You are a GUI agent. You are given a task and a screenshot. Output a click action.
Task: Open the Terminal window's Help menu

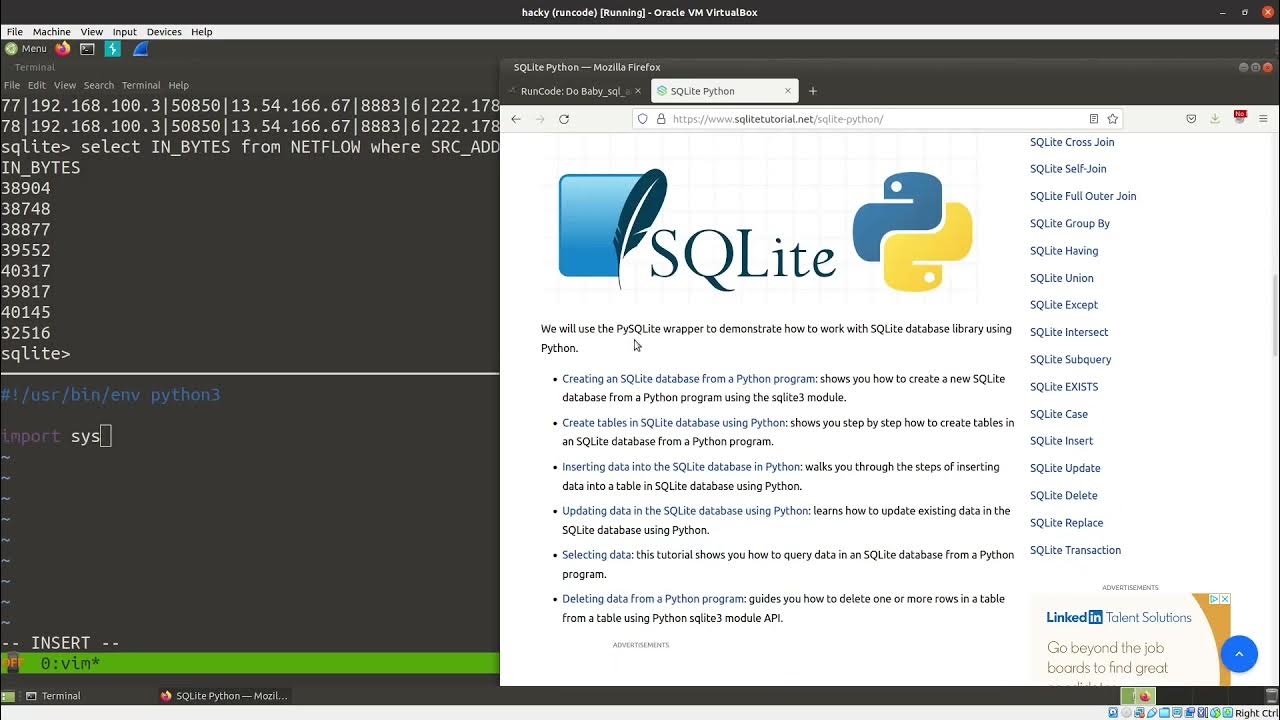pos(179,85)
